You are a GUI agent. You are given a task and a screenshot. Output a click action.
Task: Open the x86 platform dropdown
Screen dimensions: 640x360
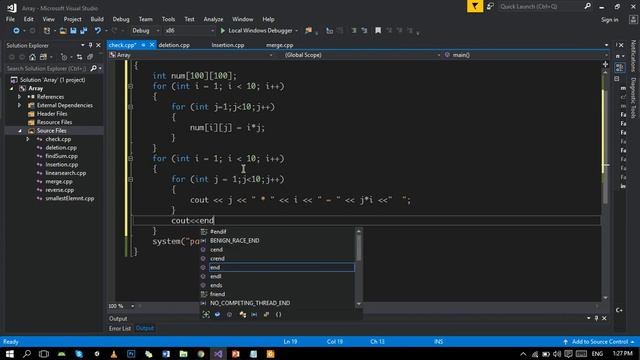[x=189, y=31]
